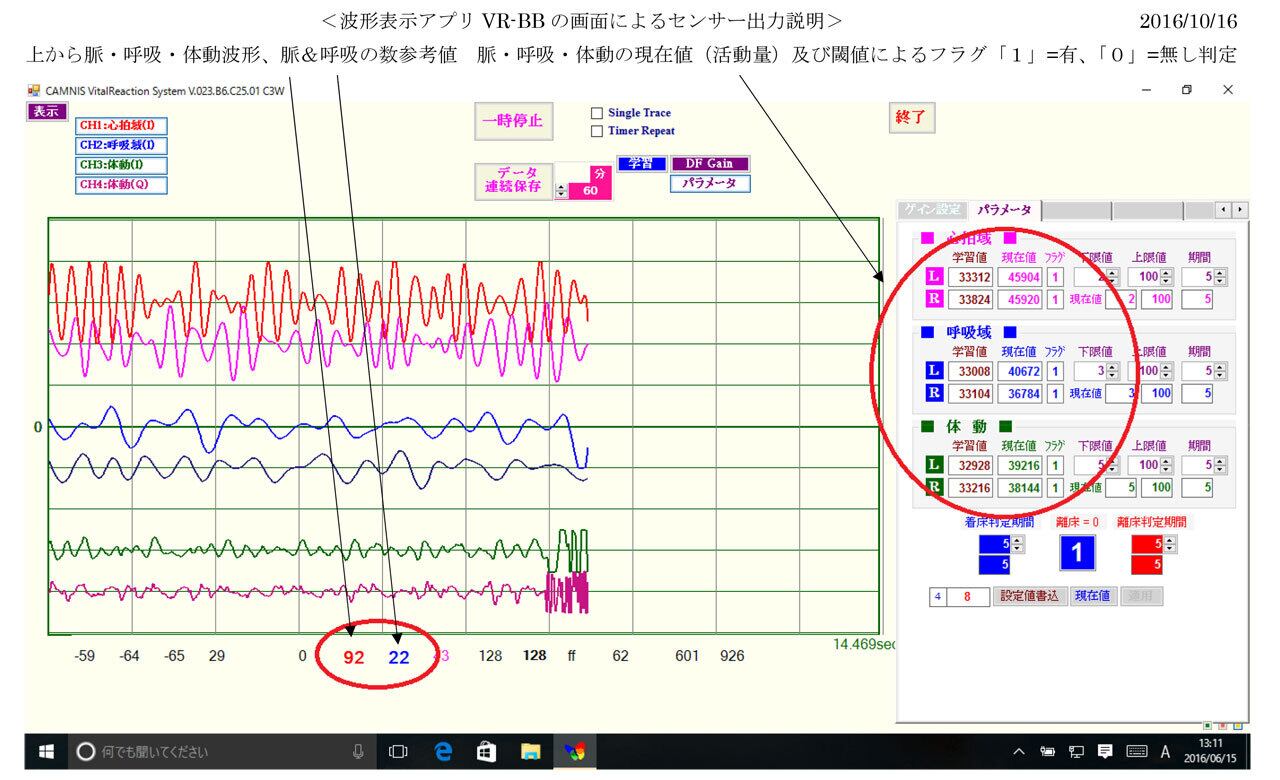Select the CAMNIS app taskbar icon
Image resolution: width=1280 pixels, height=780 pixels.
[x=575, y=751]
